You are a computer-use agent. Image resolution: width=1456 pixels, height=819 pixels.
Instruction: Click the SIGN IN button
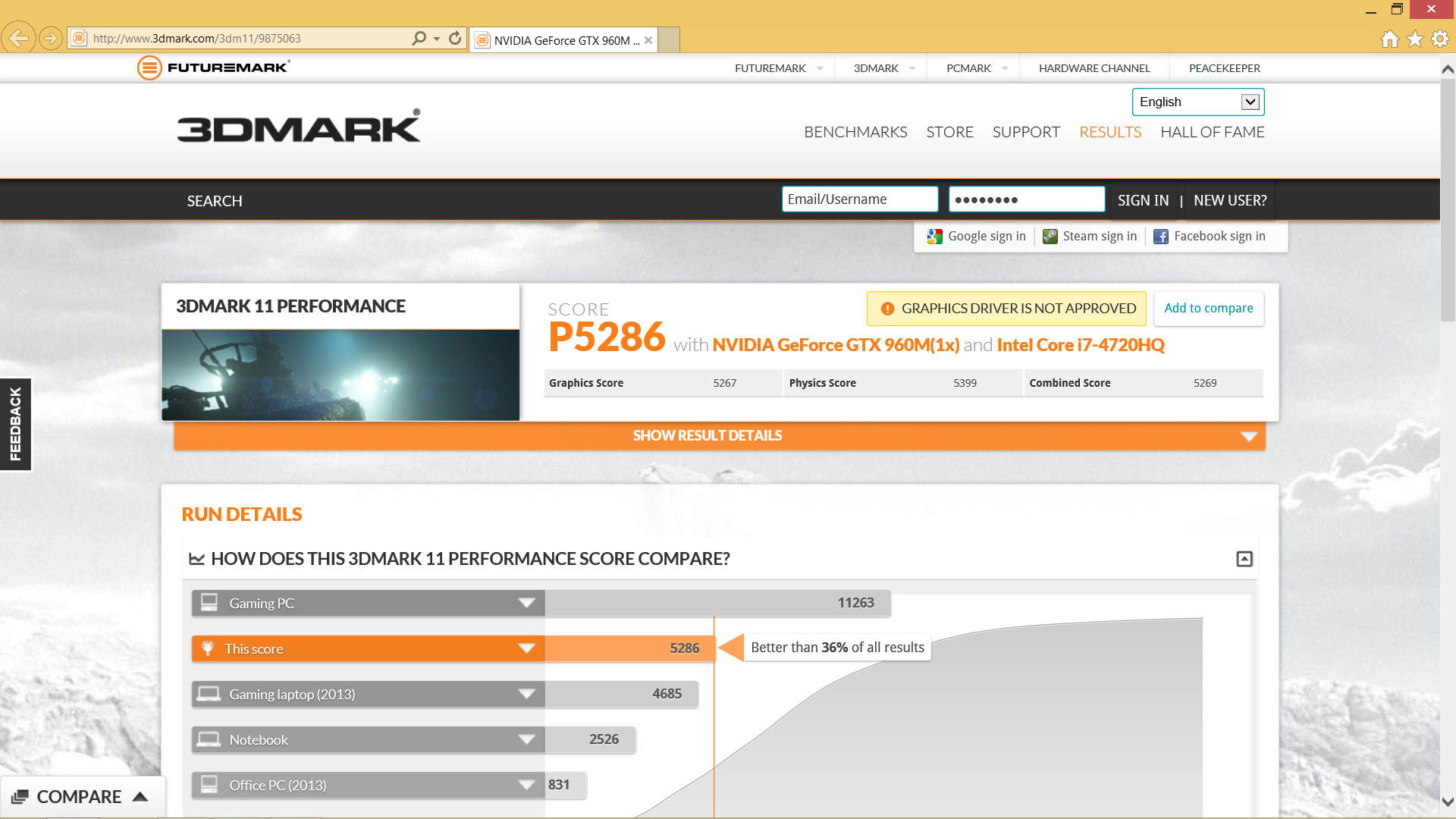[1143, 200]
